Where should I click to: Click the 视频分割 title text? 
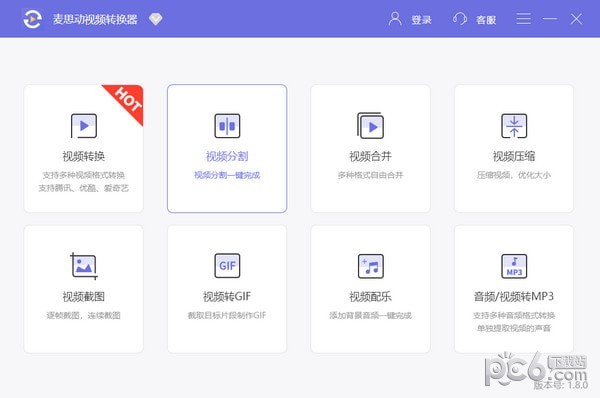(227, 156)
